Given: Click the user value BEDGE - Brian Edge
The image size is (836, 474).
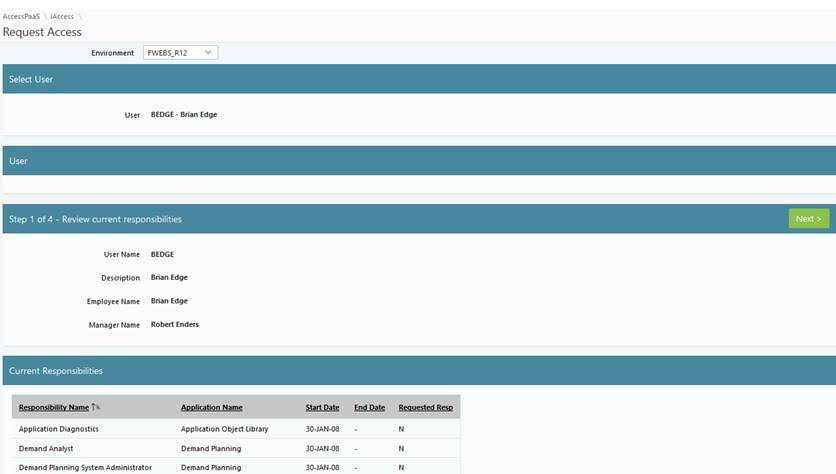Looking at the screenshot, I should point(184,115).
